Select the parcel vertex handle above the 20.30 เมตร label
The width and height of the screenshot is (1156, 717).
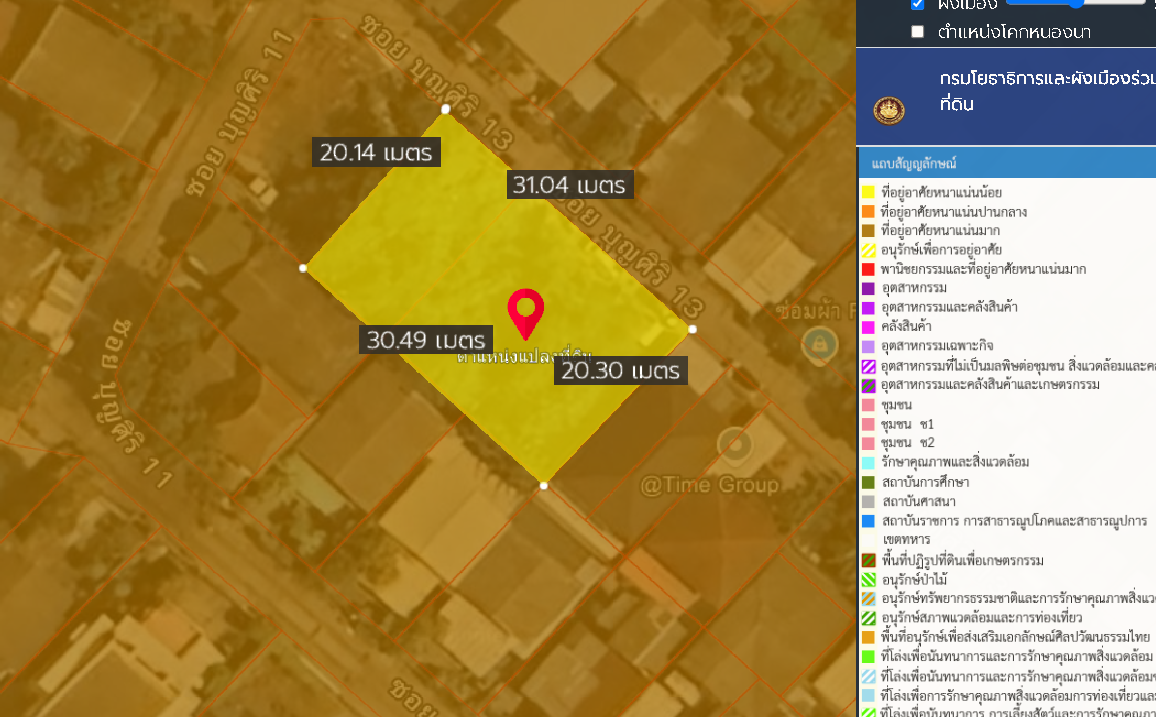tap(692, 329)
